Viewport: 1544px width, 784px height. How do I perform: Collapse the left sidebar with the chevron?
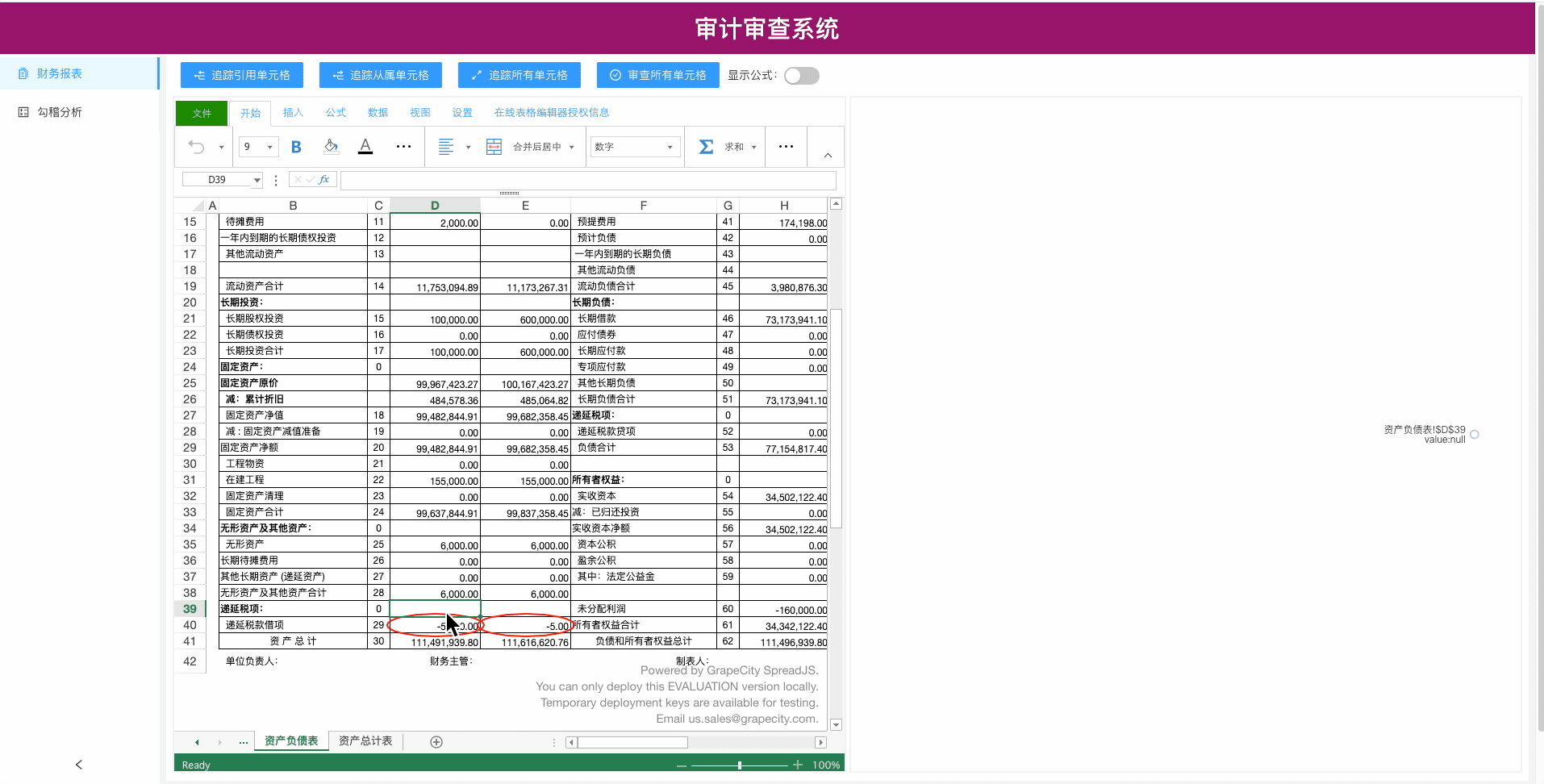(78, 765)
